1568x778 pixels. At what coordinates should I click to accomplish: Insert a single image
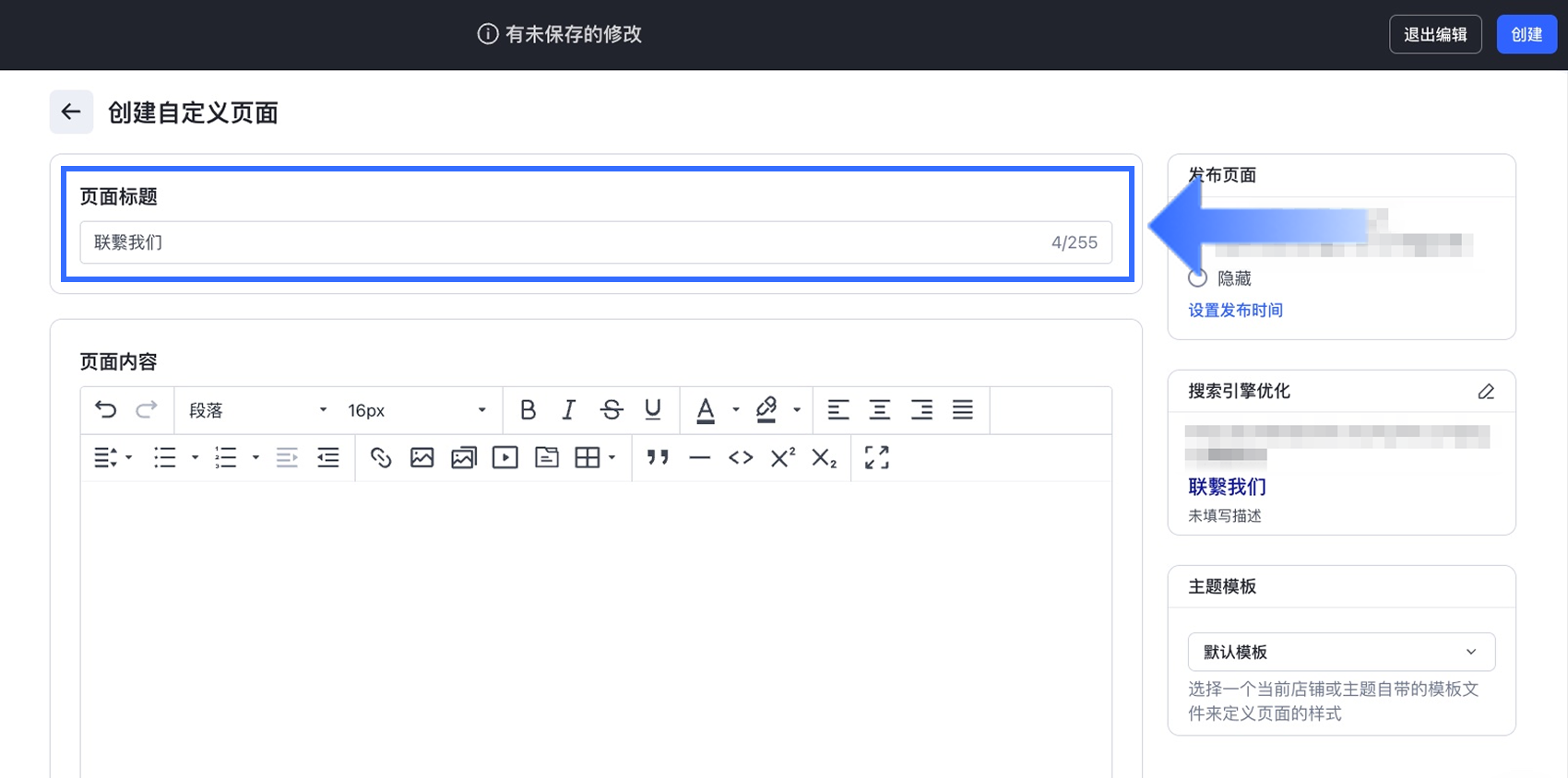(x=422, y=457)
